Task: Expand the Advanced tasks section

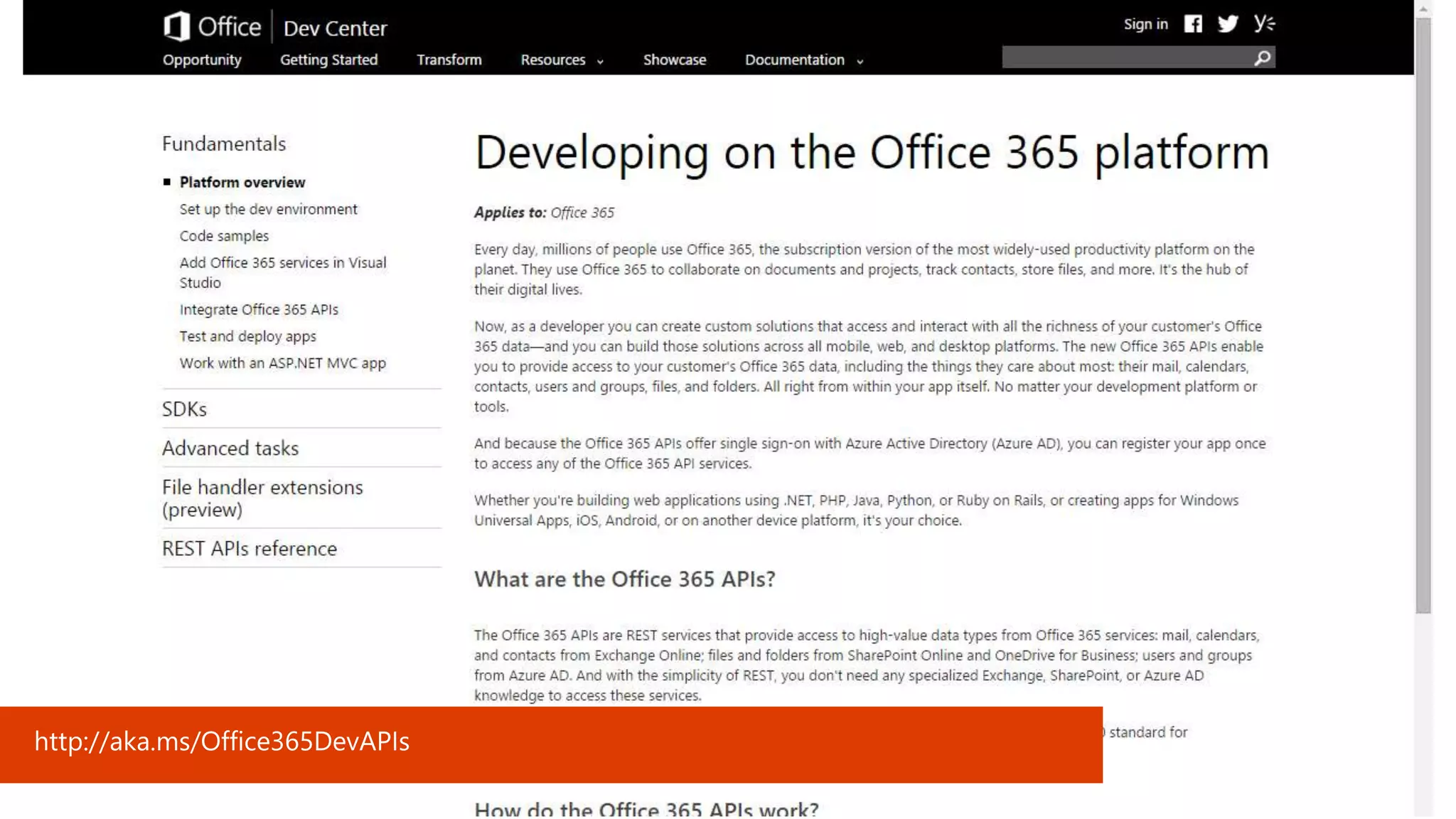Action: click(230, 448)
